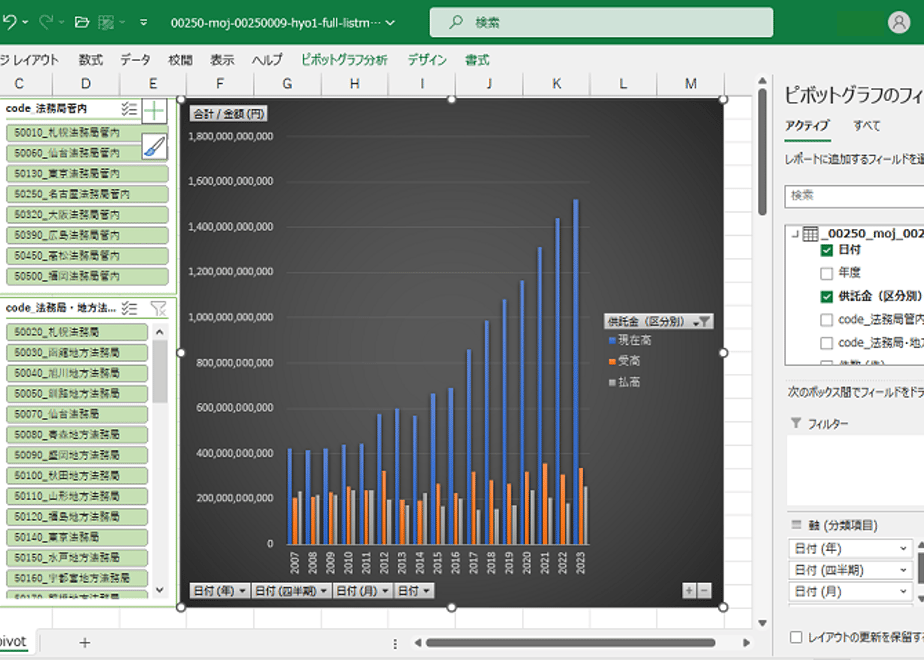Open the 日付 chart axis field button
Screen dimensions: 924x660
tap(414, 590)
